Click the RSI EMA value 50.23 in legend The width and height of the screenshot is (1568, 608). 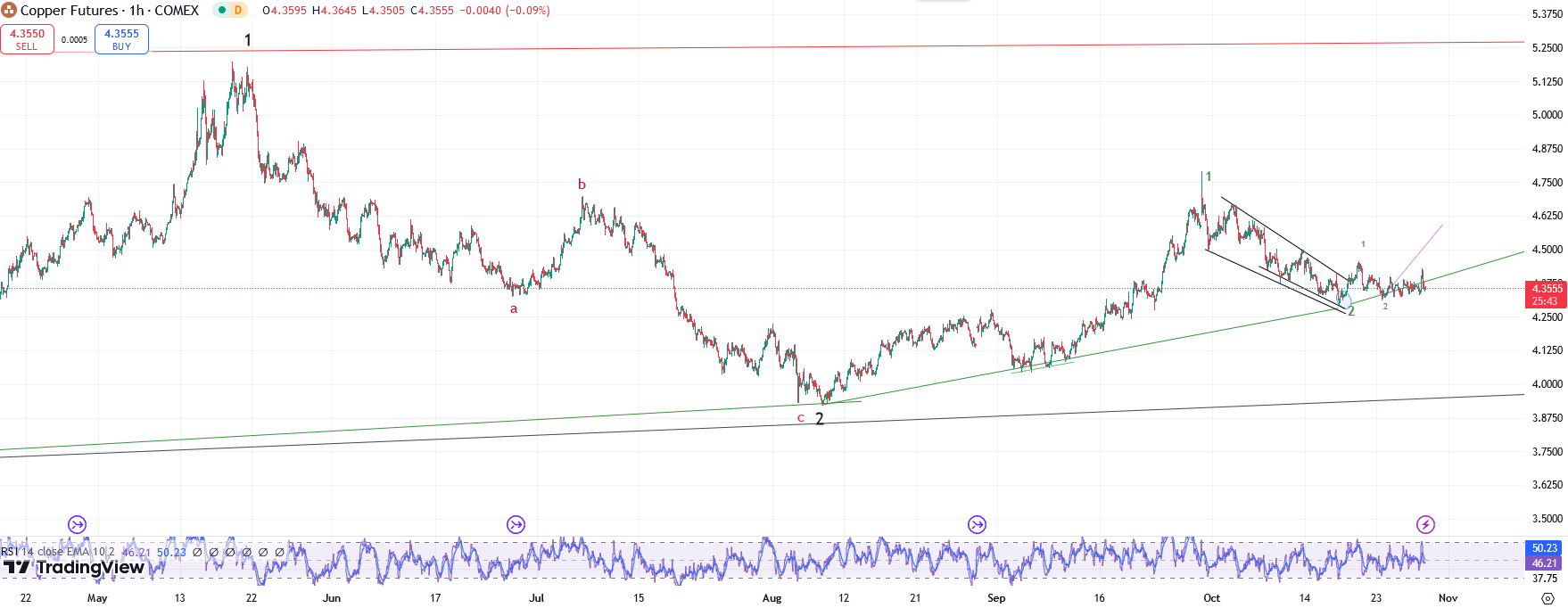coord(172,552)
